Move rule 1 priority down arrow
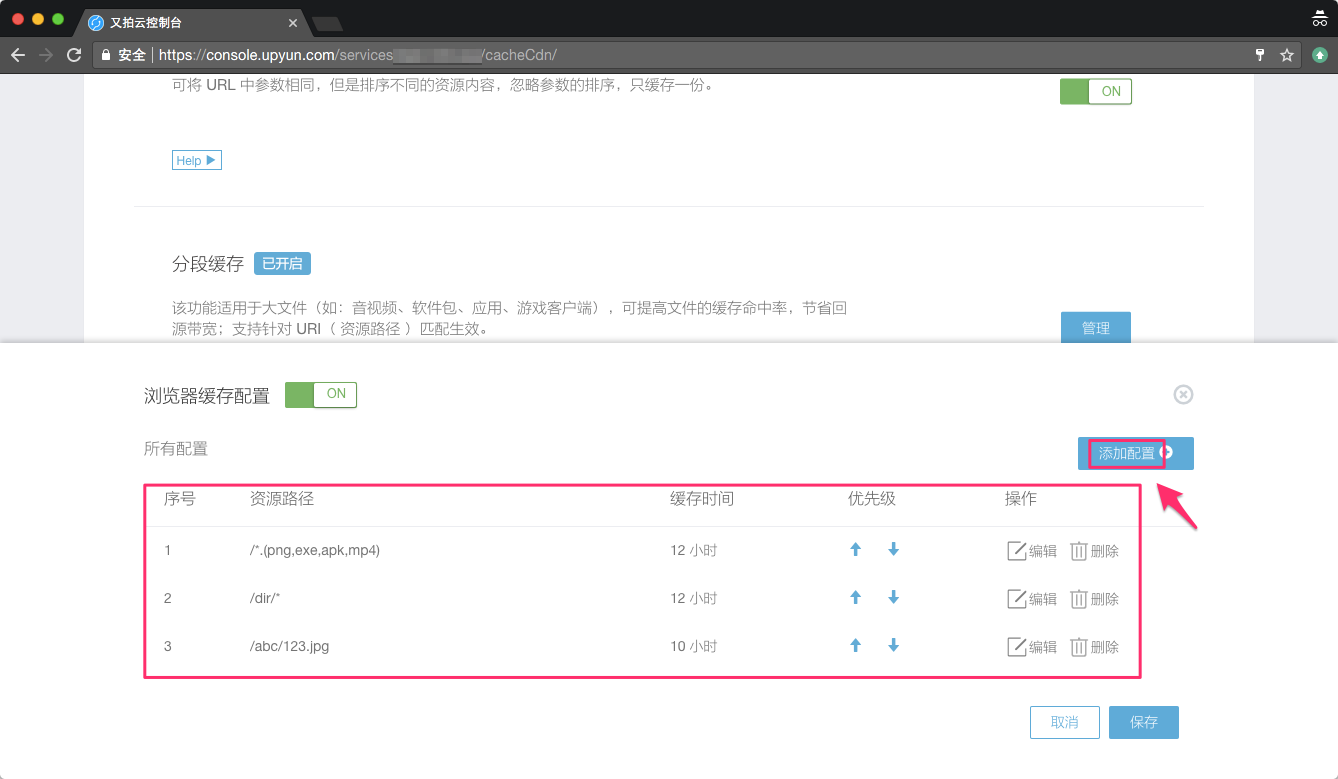This screenshot has width=1338, height=779. 893,549
